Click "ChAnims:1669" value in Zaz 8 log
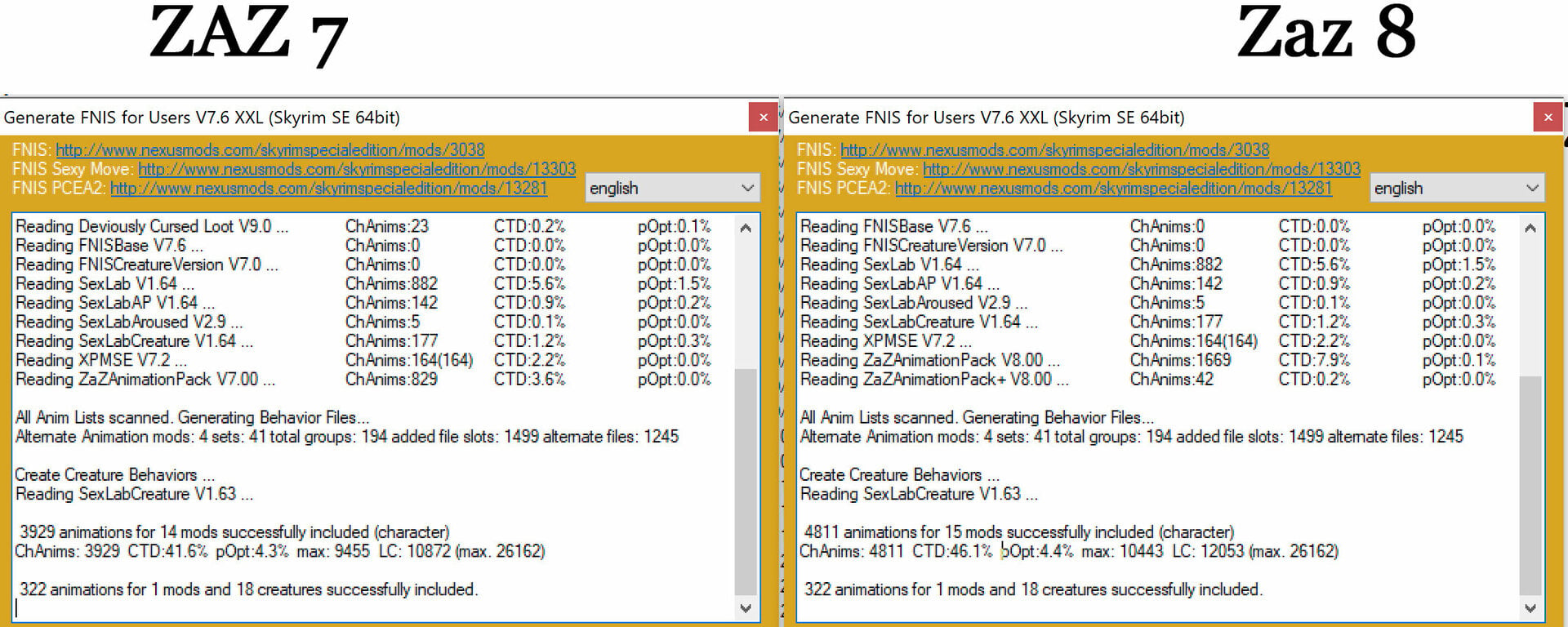Viewport: 1568px width, 627px height. click(1180, 360)
